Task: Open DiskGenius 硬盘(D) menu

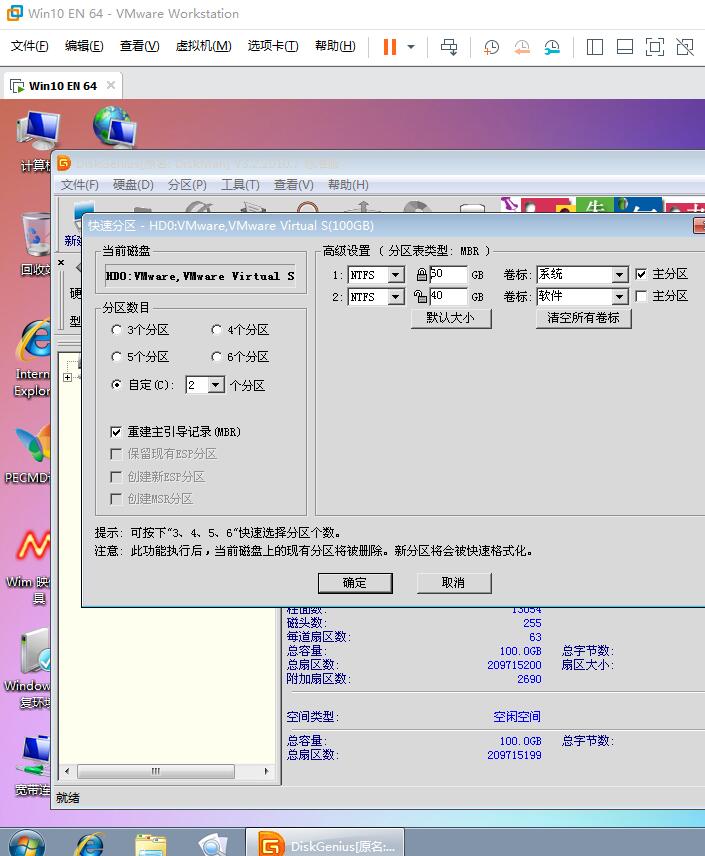Action: (x=133, y=185)
